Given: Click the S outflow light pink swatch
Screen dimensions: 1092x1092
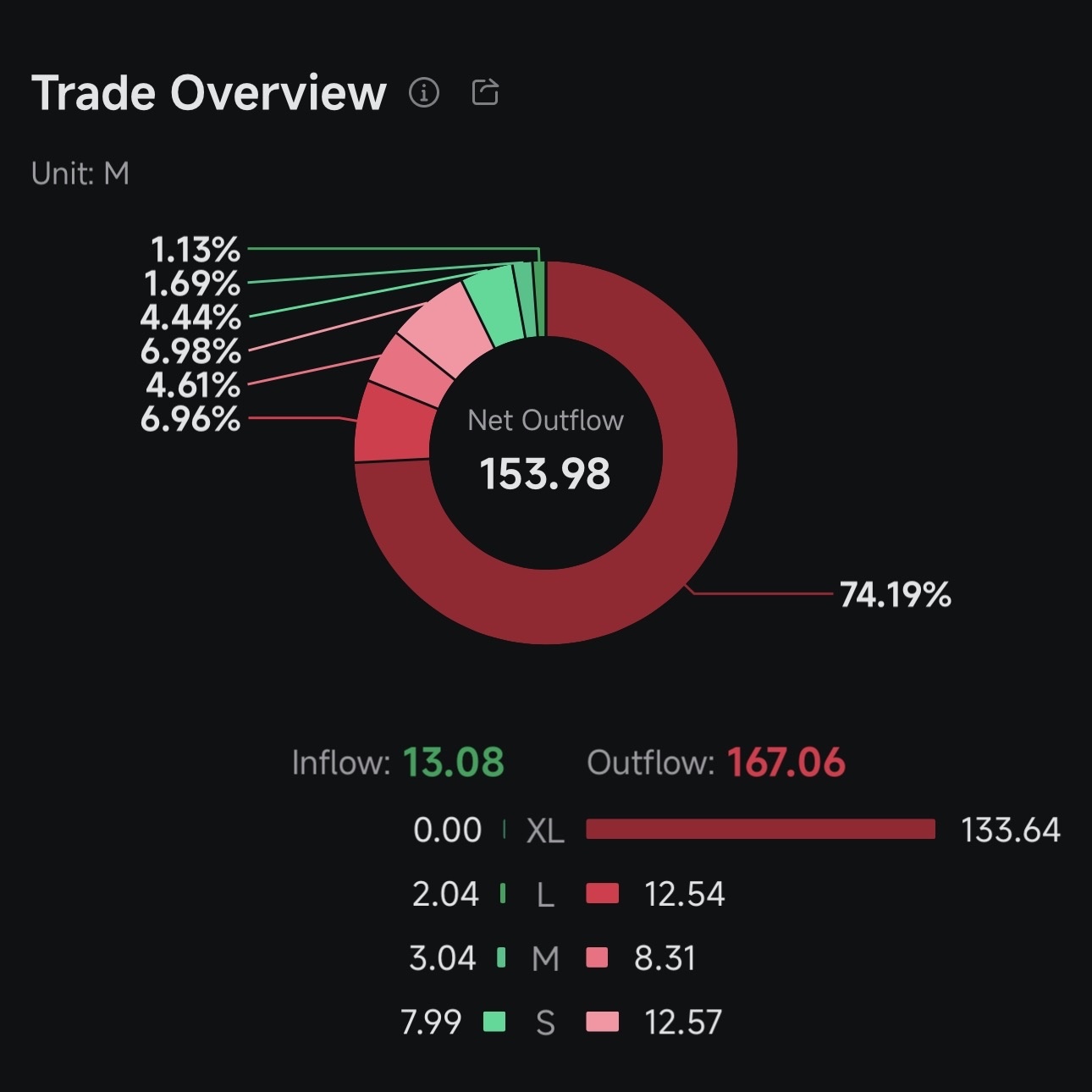Looking at the screenshot, I should click(x=602, y=1023).
